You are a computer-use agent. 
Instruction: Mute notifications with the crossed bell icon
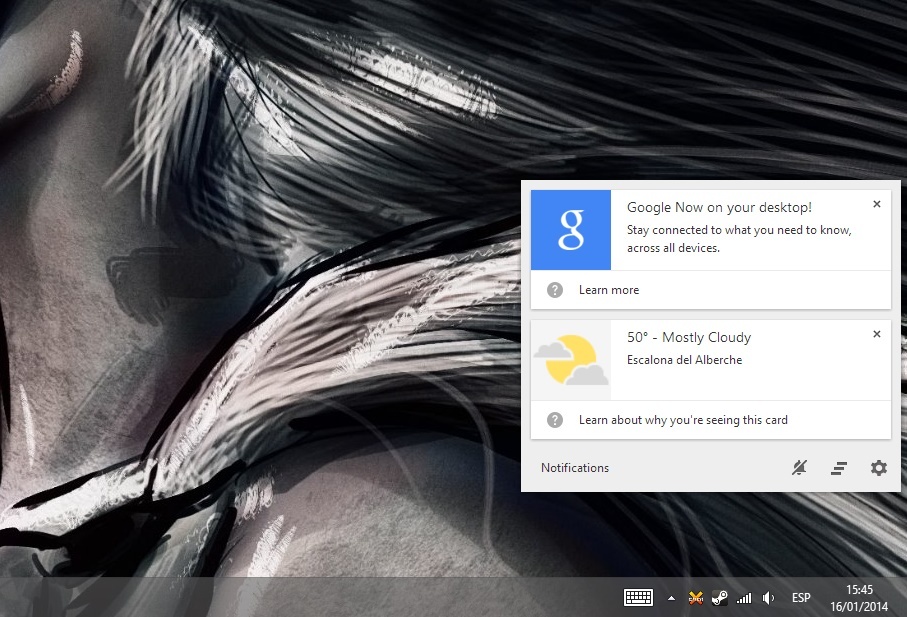point(798,467)
